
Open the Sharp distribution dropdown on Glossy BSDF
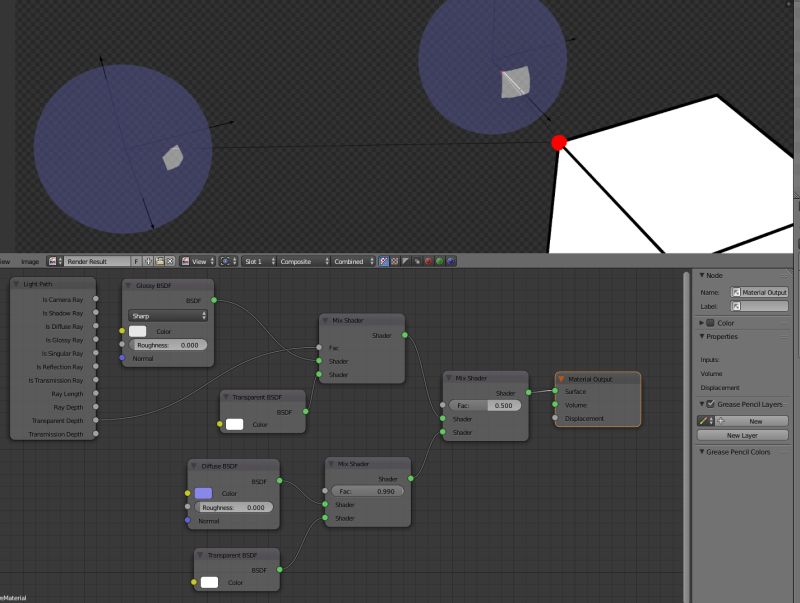point(168,313)
